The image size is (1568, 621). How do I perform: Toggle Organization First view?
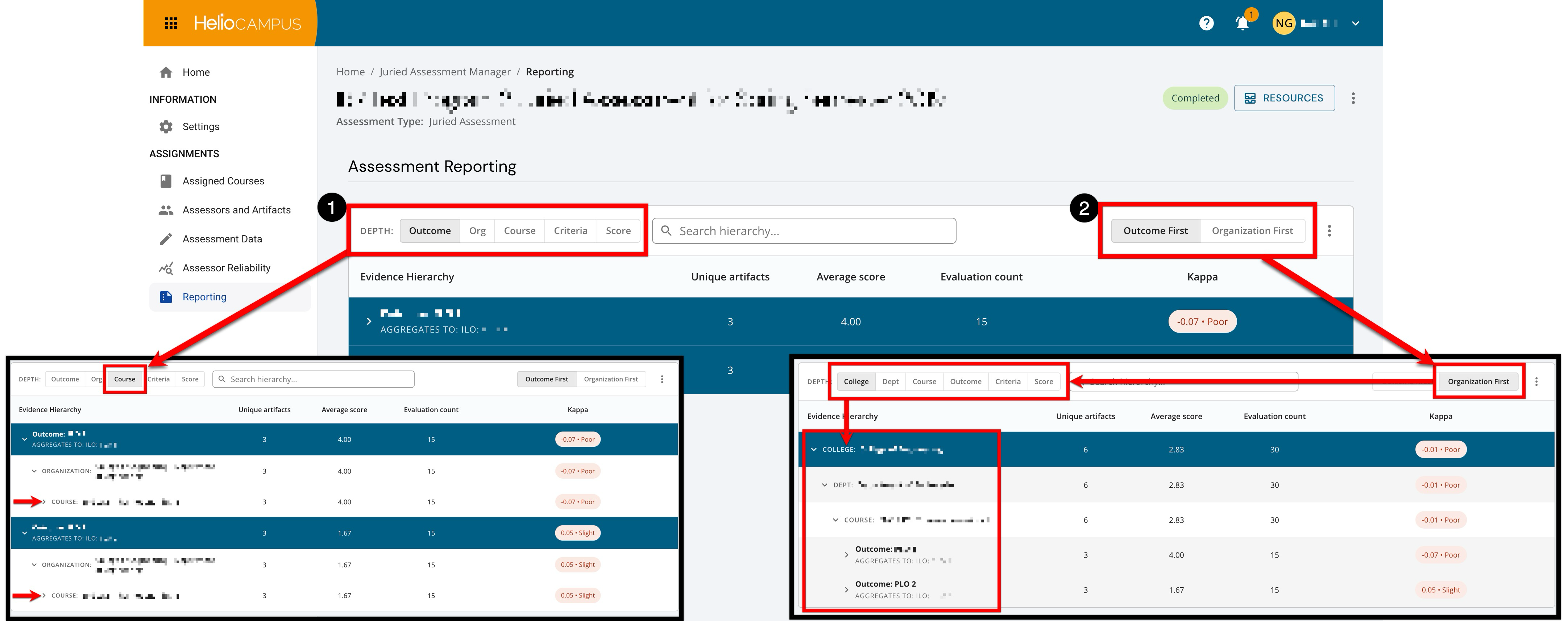tap(1252, 230)
